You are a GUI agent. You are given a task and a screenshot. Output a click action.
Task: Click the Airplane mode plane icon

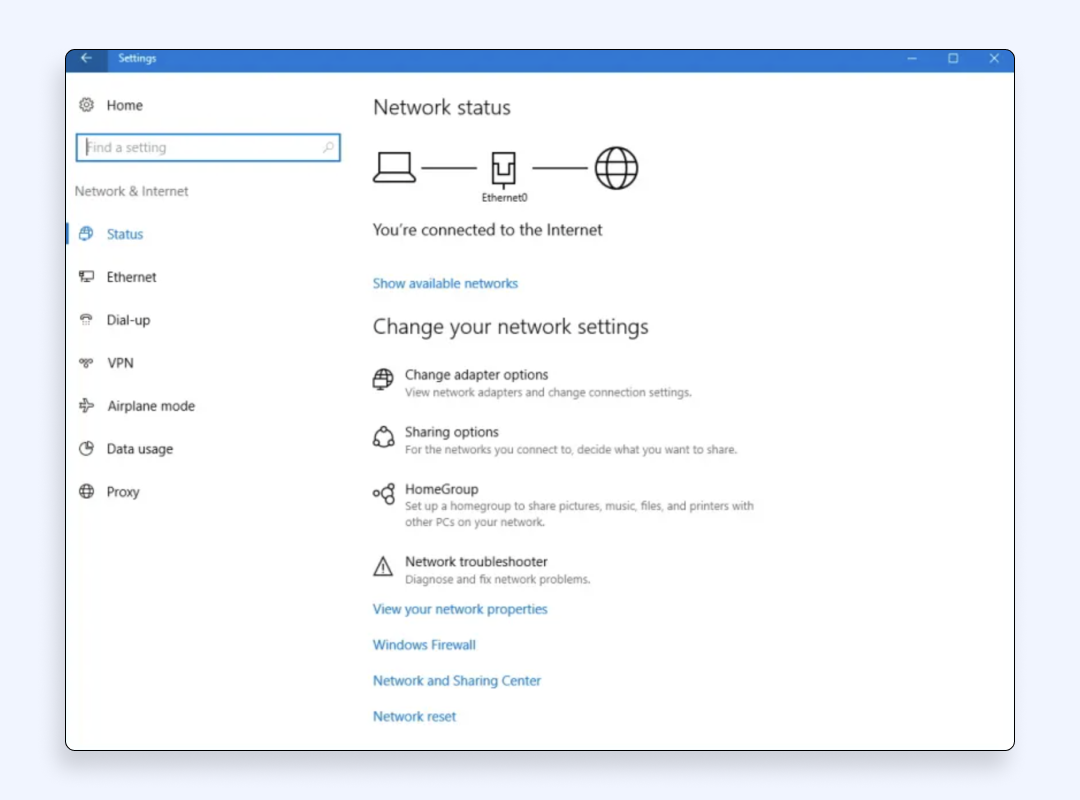click(x=86, y=406)
